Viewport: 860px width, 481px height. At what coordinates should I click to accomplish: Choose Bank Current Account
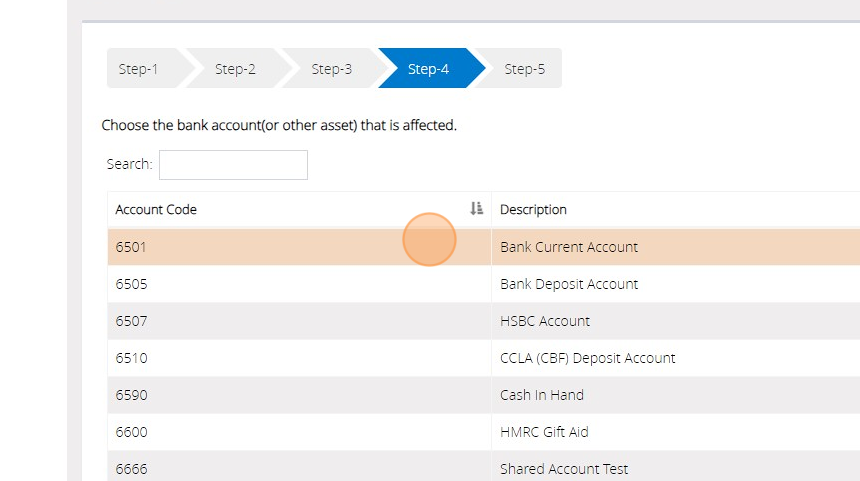pos(568,247)
